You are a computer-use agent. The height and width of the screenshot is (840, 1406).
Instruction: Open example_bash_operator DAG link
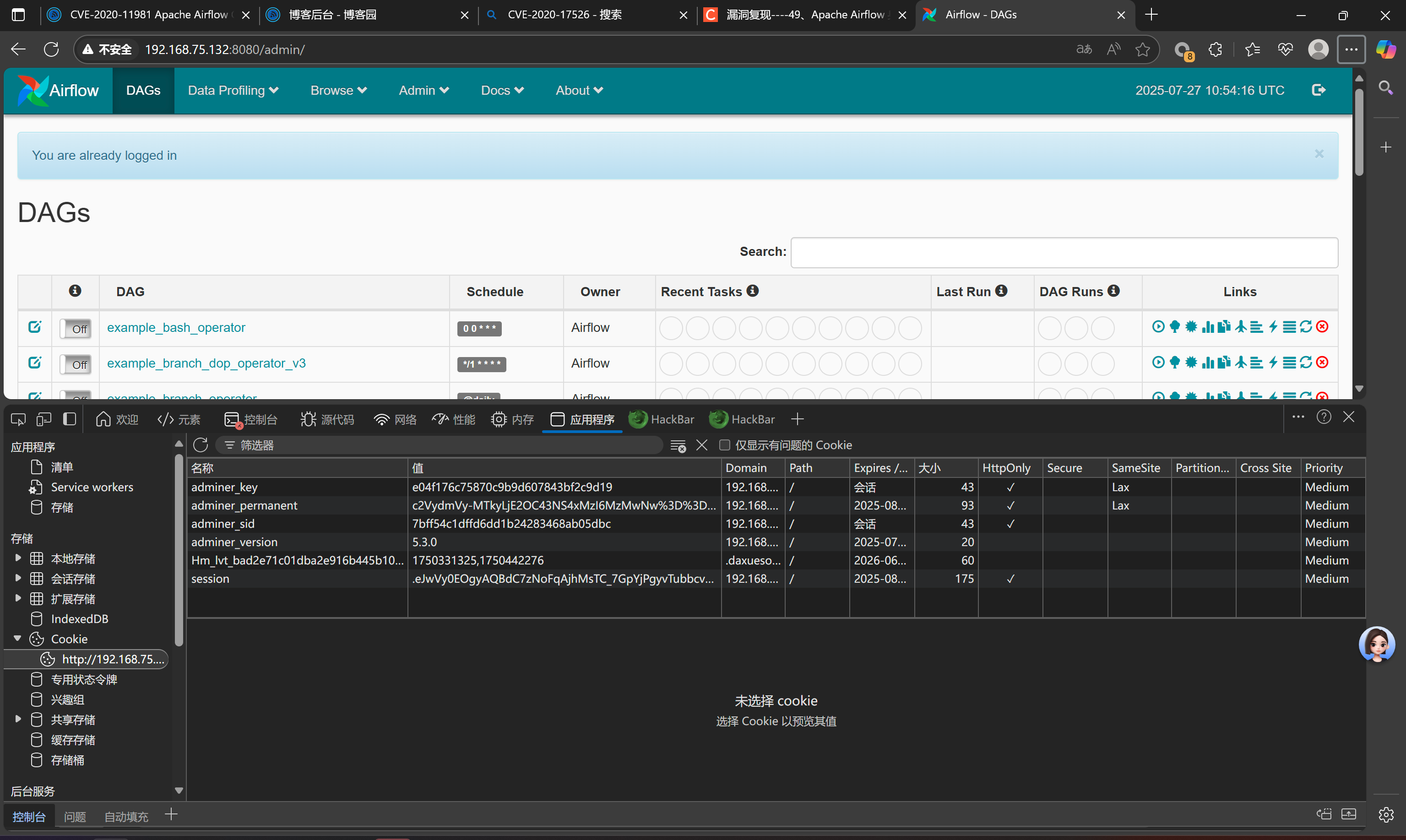176,327
